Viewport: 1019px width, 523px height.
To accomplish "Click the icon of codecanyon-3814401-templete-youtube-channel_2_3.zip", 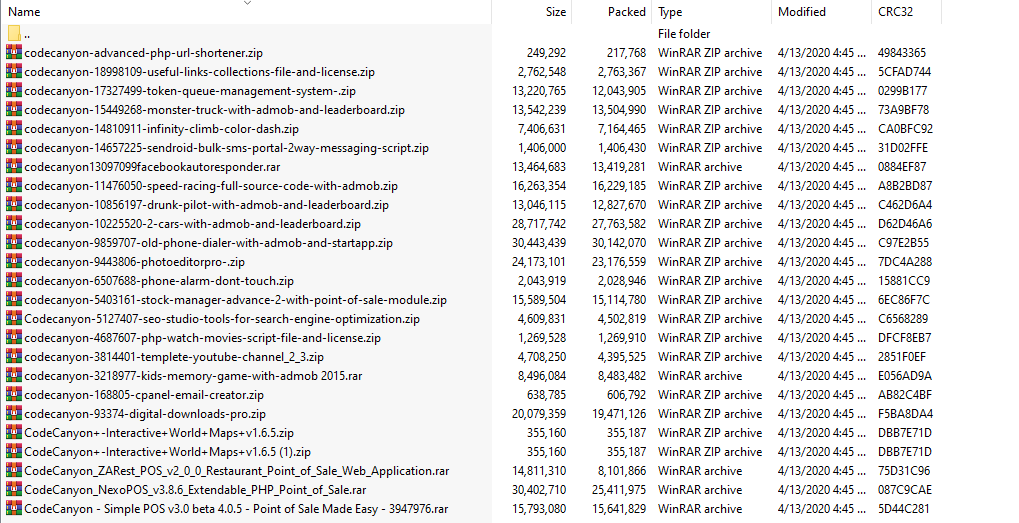I will click(x=14, y=357).
